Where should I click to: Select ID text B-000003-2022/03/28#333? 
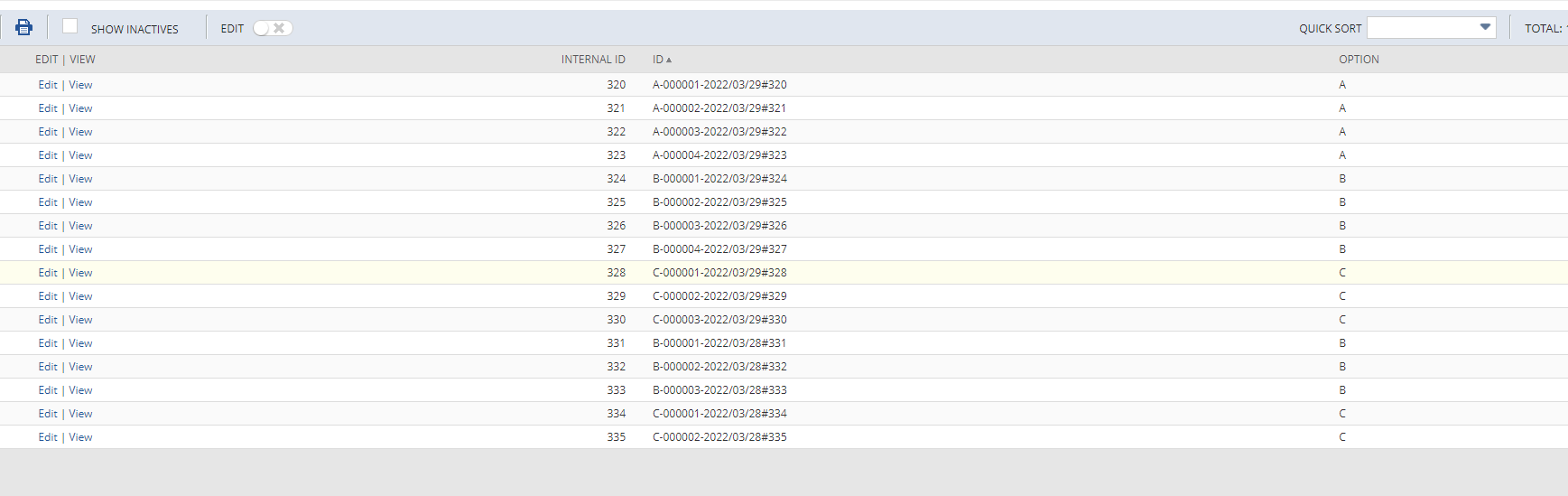pyautogui.click(x=719, y=390)
